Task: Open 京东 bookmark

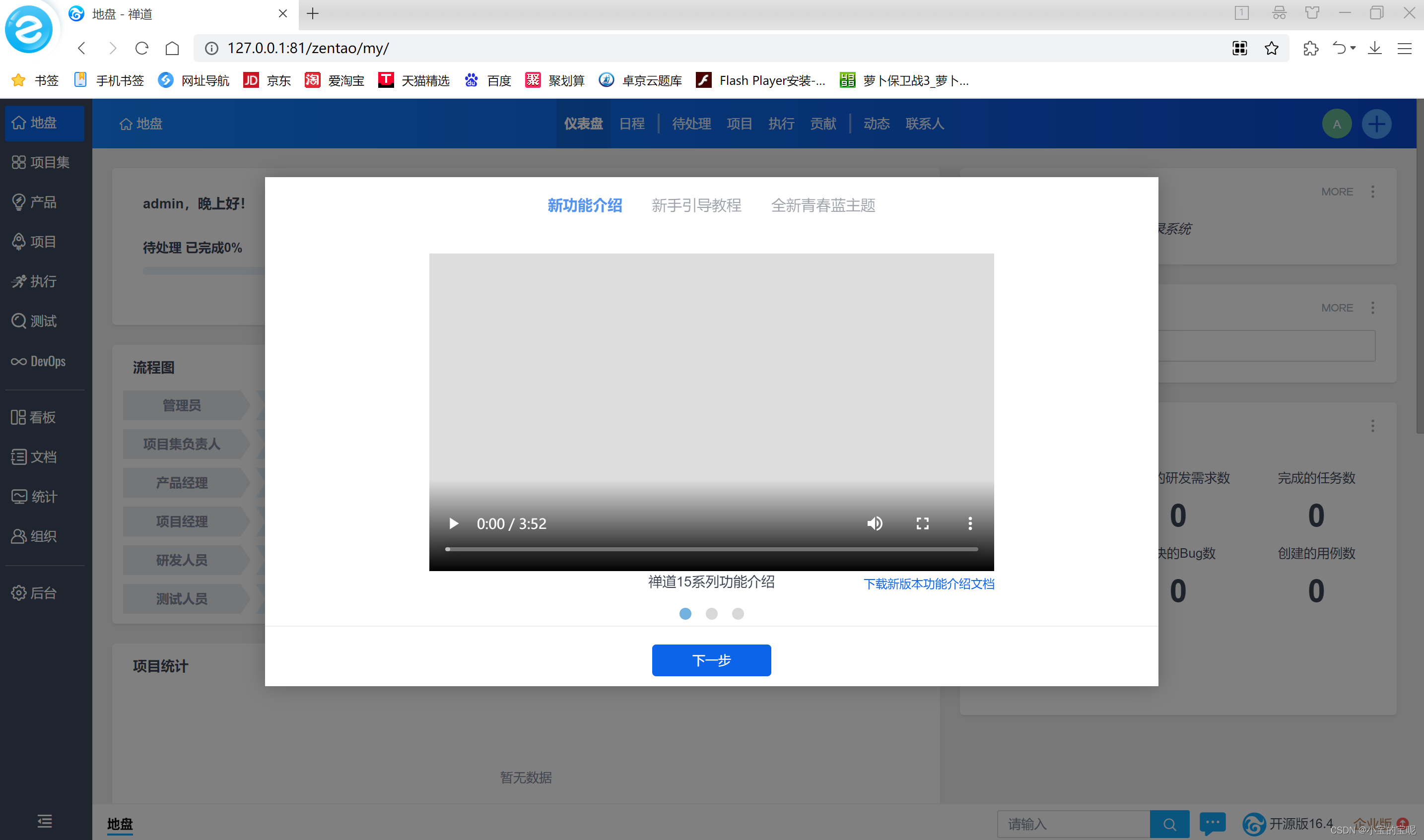Action: tap(267, 80)
